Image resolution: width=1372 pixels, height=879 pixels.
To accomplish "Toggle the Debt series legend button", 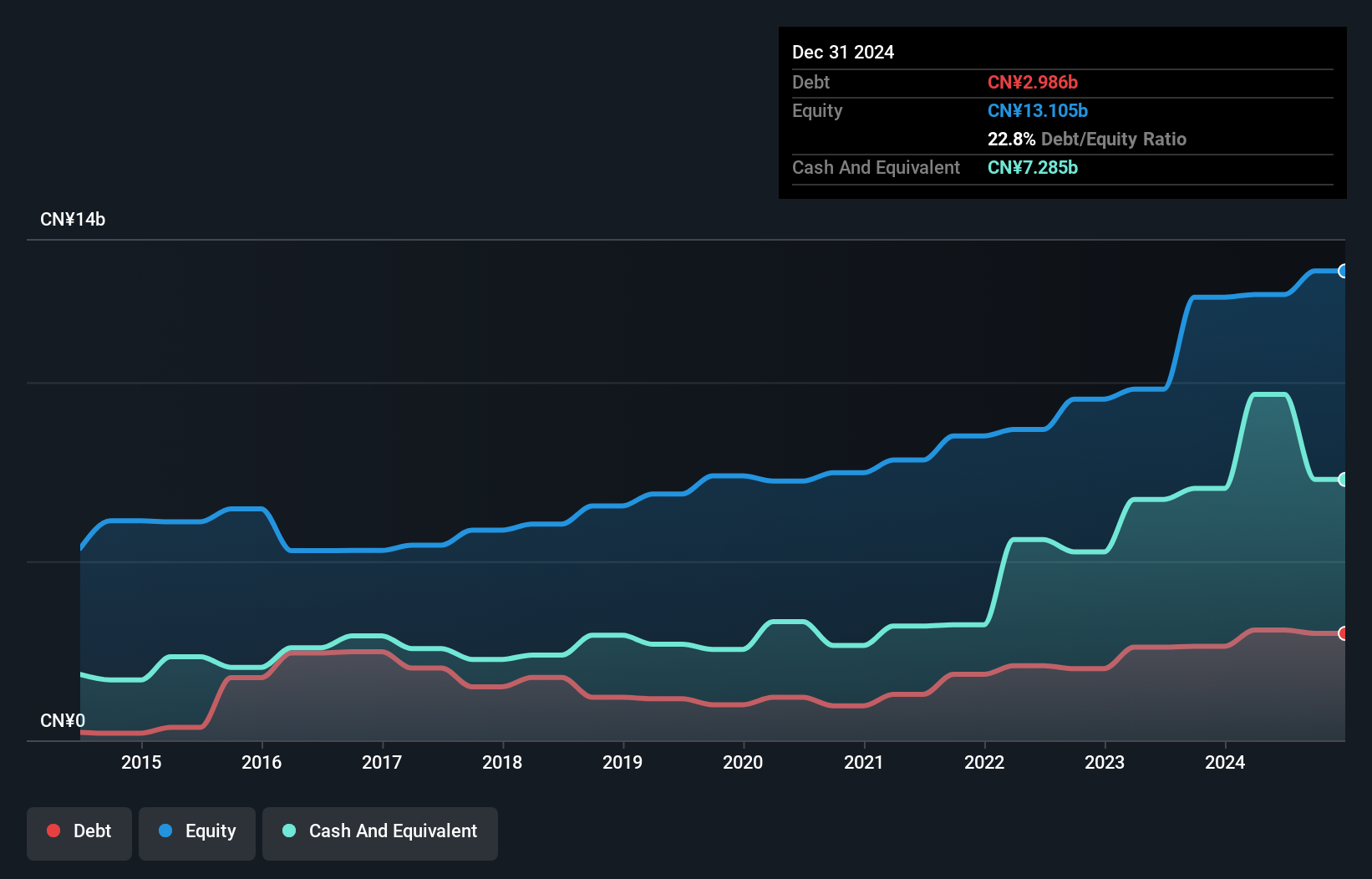I will pyautogui.click(x=79, y=831).
